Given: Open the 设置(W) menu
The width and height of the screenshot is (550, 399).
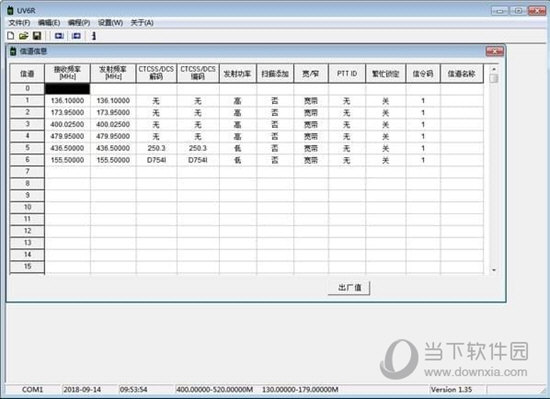Looking at the screenshot, I should [110, 23].
